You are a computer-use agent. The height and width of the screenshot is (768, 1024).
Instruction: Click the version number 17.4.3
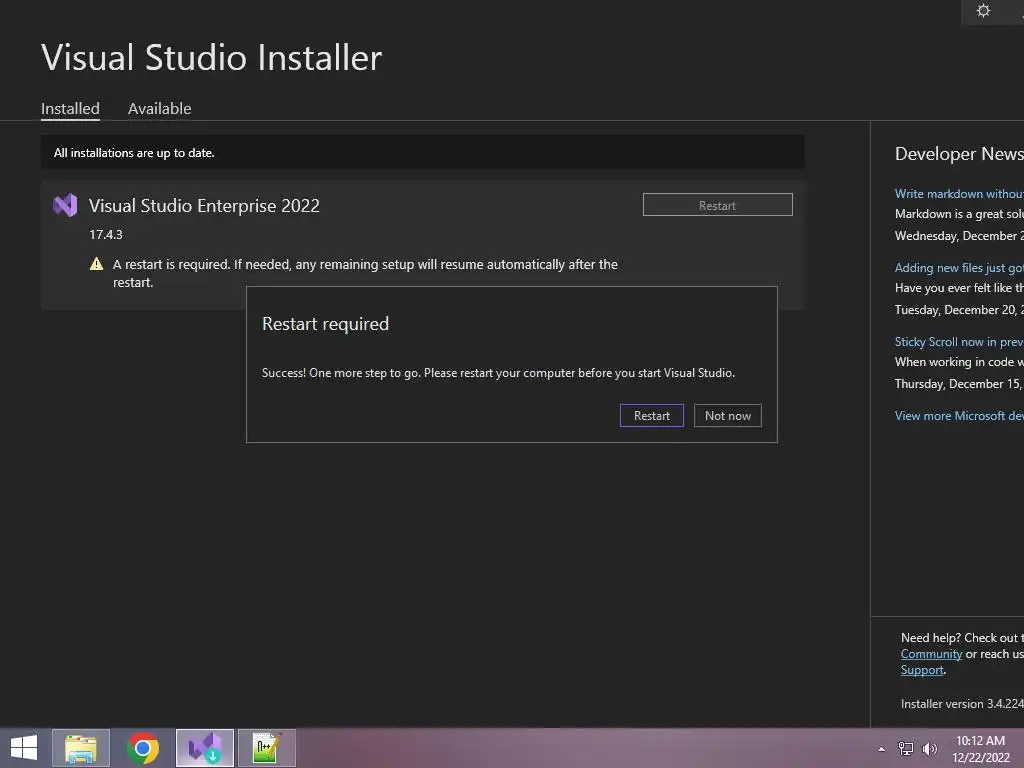coord(106,234)
